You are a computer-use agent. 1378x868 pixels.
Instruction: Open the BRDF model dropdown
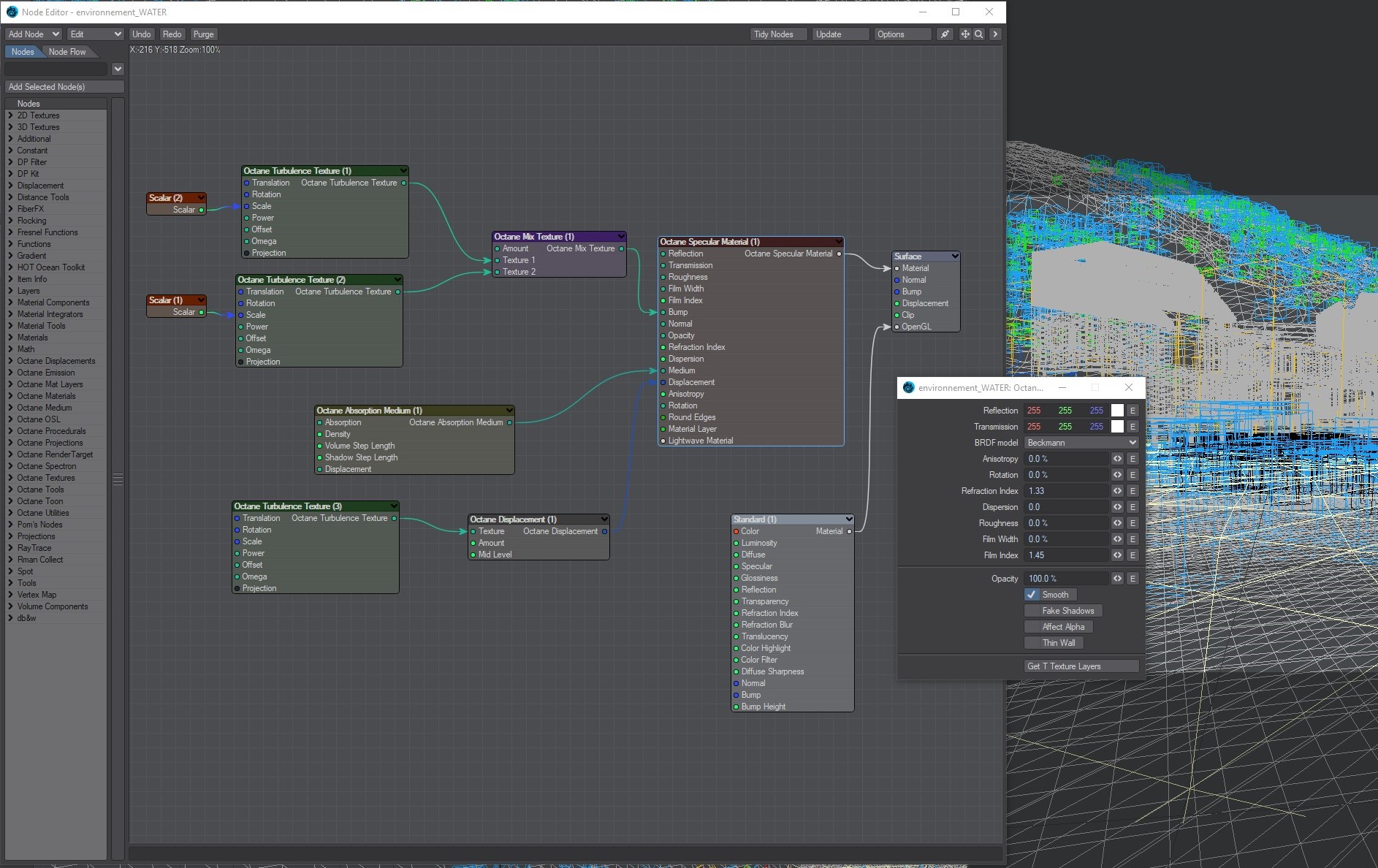(x=1081, y=443)
